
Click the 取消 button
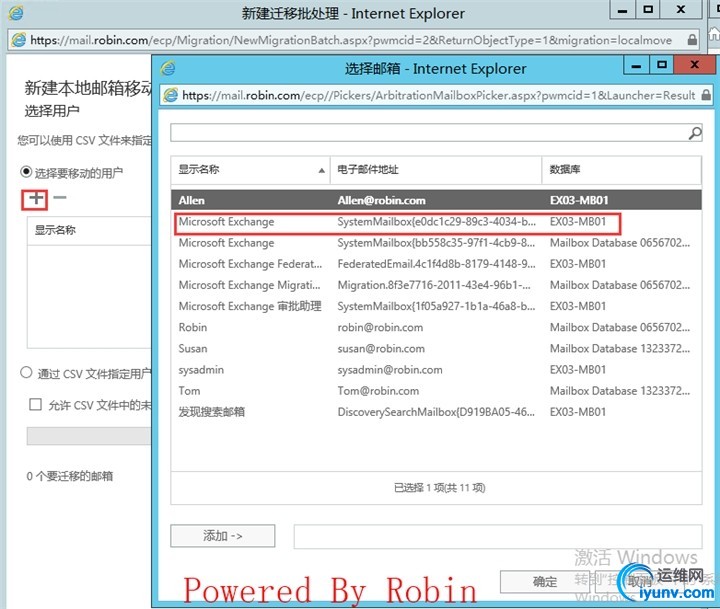pos(640,582)
